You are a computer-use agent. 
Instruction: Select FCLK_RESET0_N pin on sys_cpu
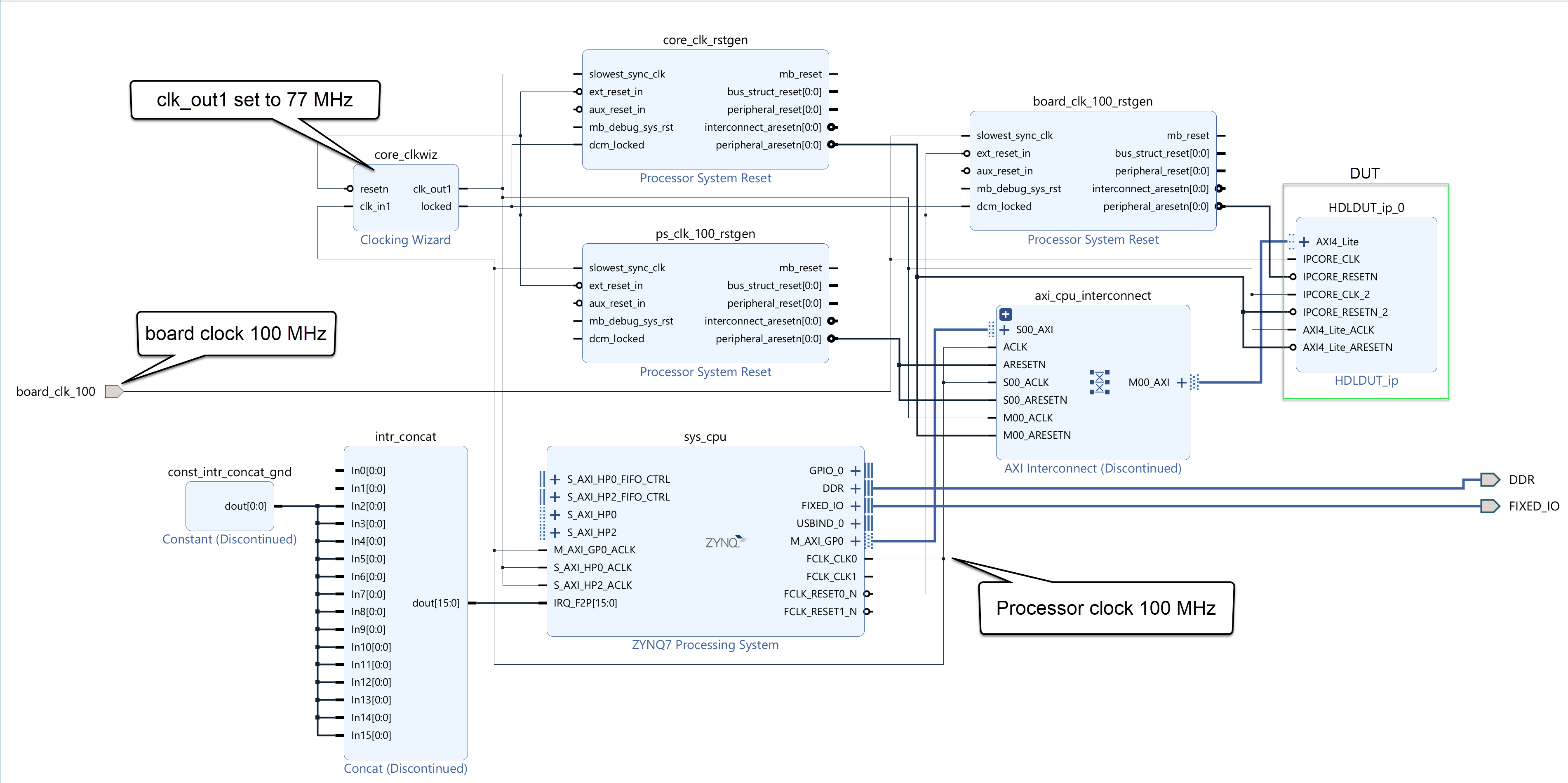pos(820,594)
